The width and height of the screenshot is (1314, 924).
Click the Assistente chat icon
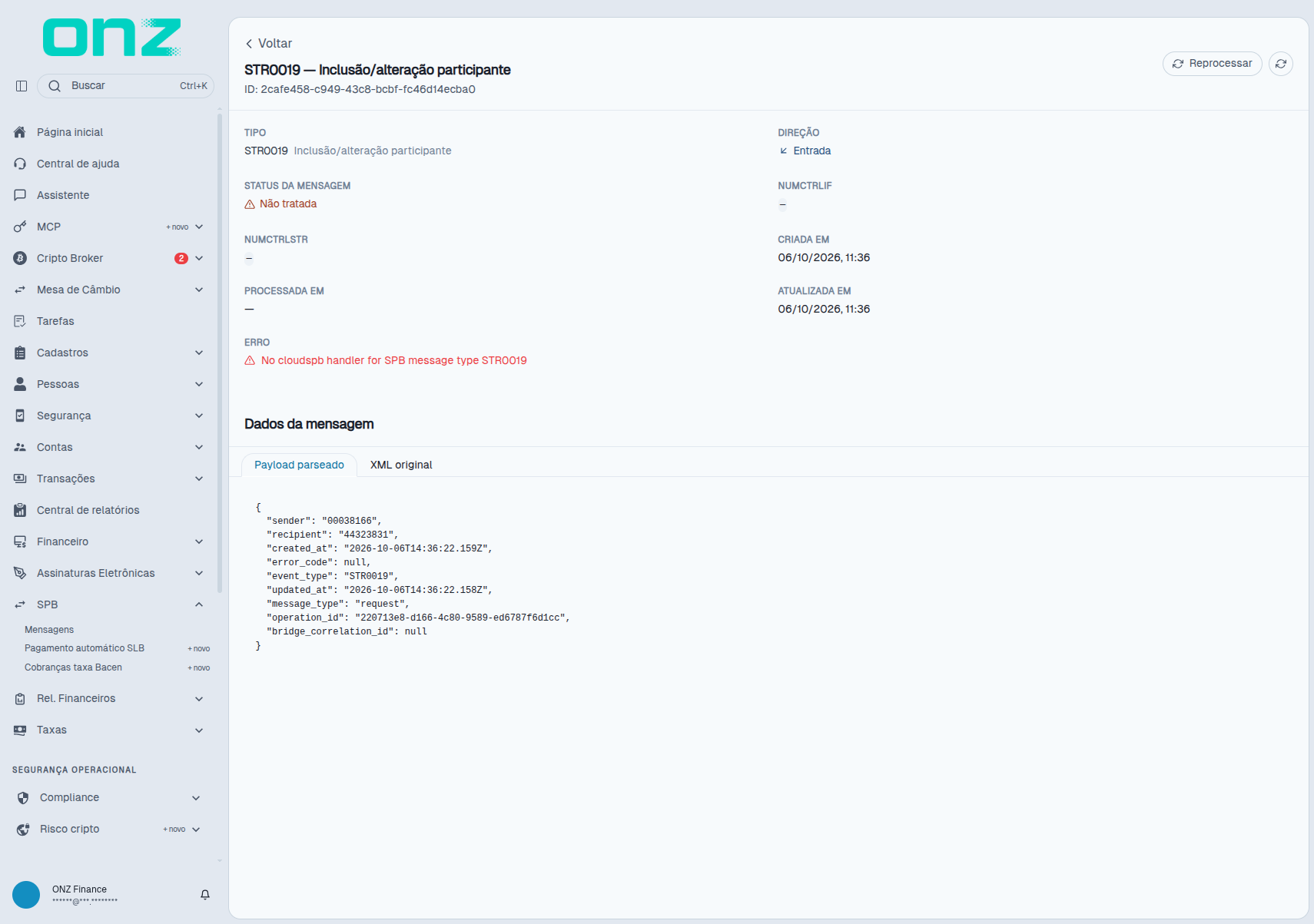tap(20, 195)
